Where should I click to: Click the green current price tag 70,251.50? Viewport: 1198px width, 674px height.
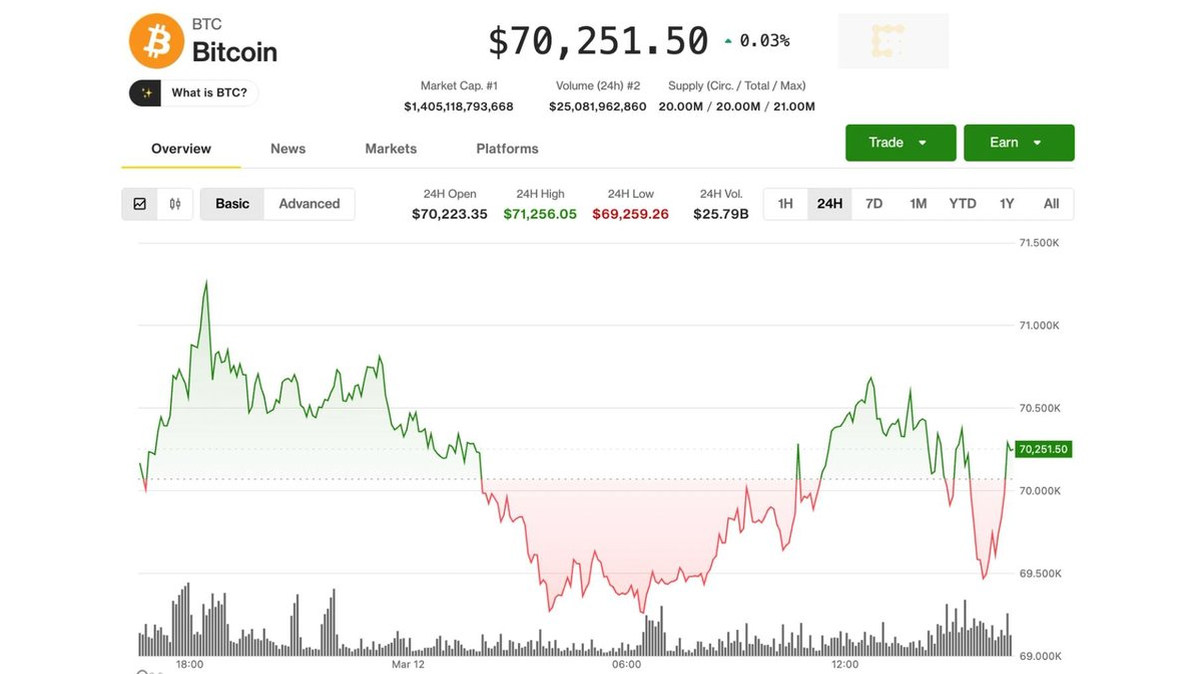pos(1043,449)
